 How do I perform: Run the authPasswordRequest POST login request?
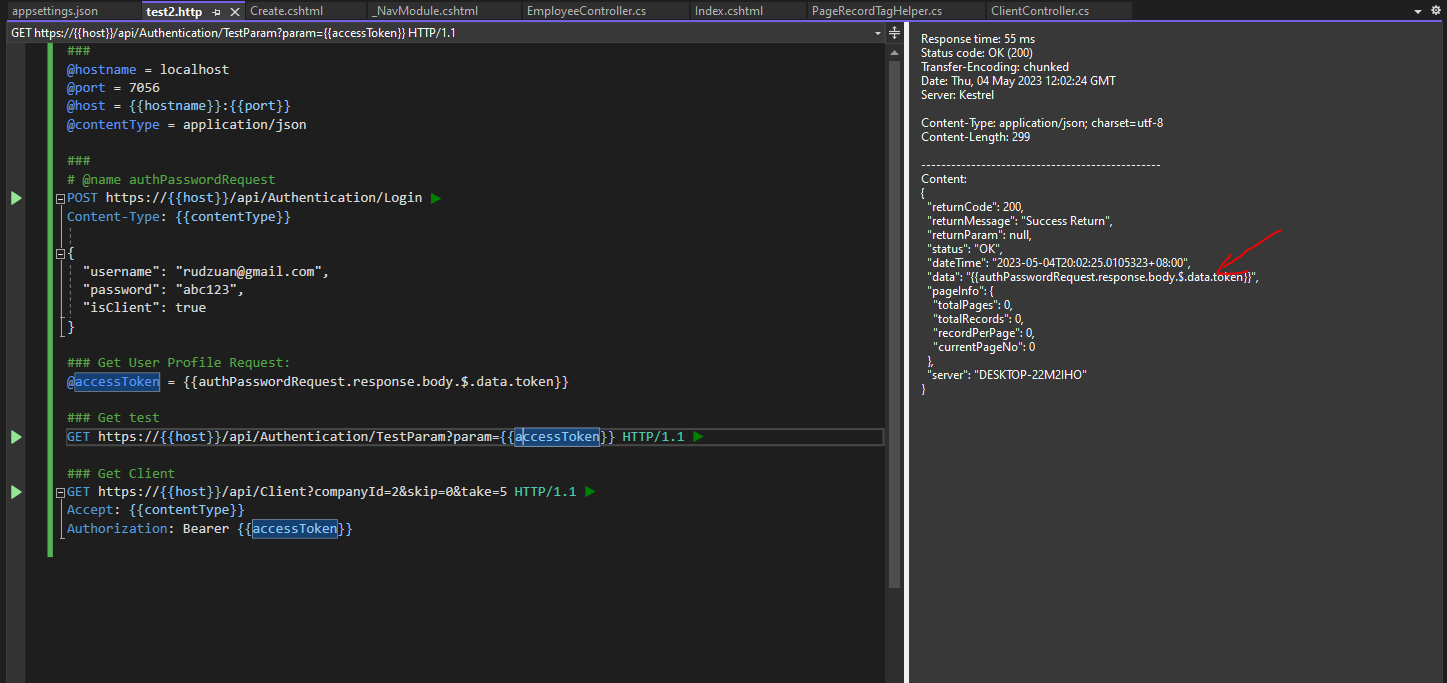[16, 197]
